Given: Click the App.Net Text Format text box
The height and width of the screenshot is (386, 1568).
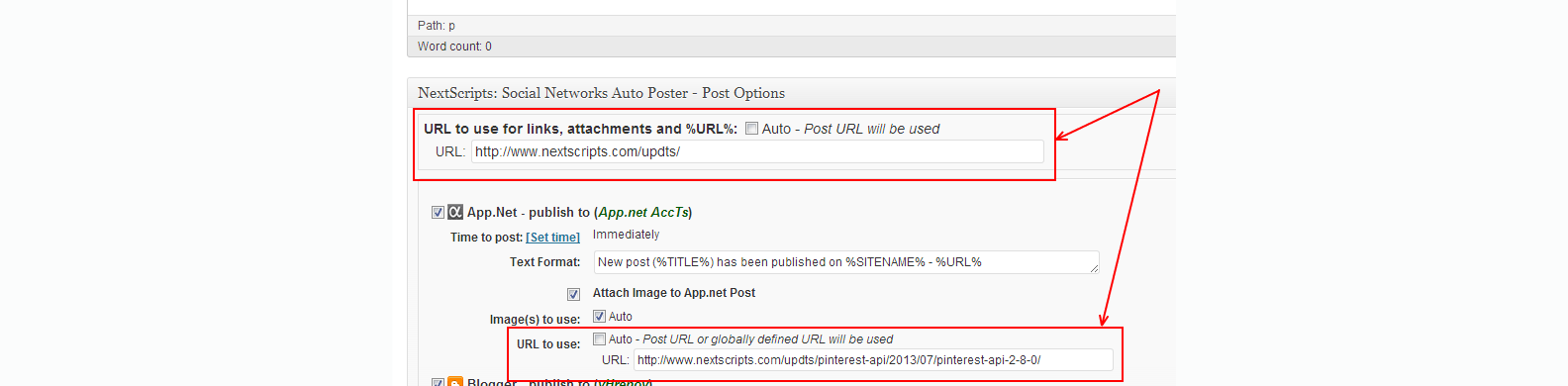Looking at the screenshot, I should (846, 262).
